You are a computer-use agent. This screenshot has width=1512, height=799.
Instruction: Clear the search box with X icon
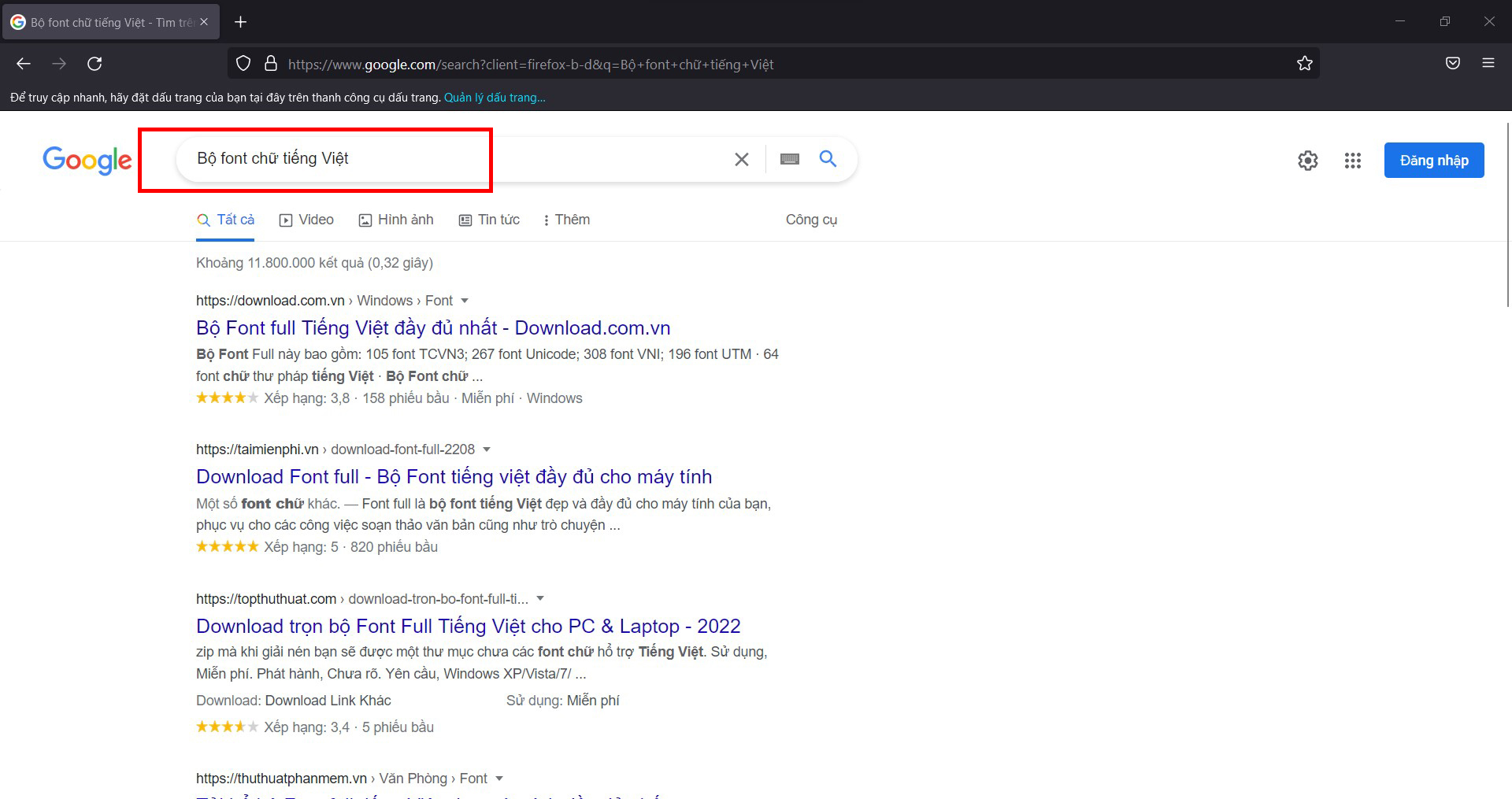tap(742, 159)
